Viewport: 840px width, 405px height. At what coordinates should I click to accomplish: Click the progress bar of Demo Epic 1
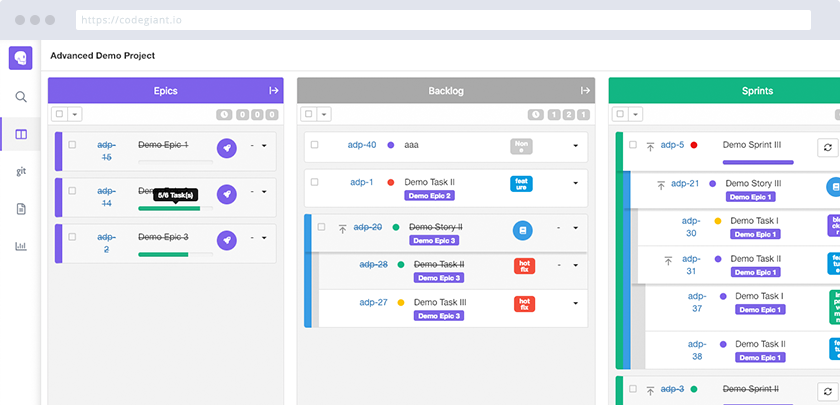(176, 162)
